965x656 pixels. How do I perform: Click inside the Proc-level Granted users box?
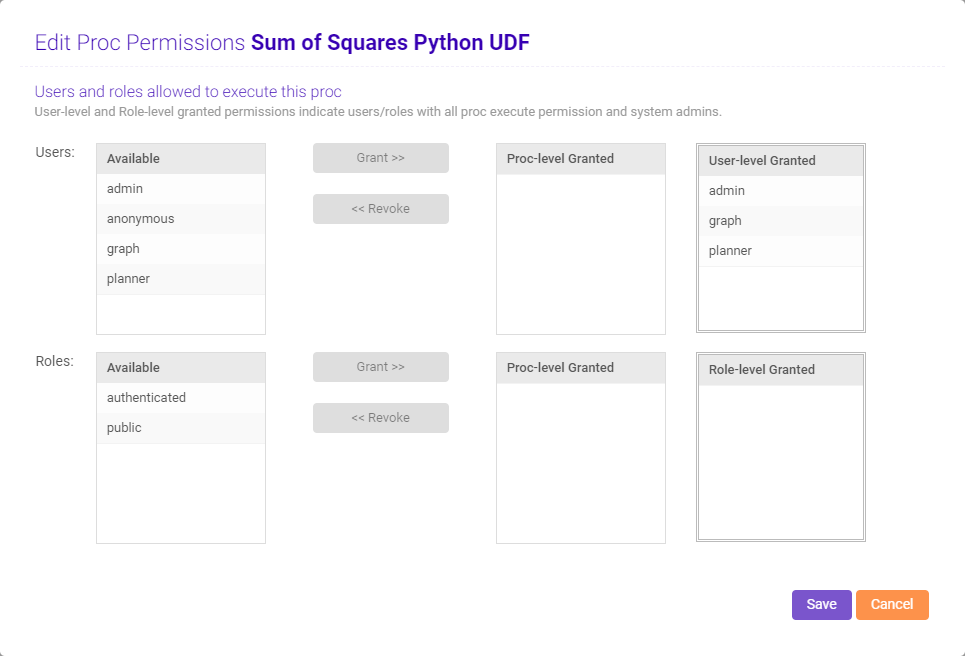(x=580, y=250)
